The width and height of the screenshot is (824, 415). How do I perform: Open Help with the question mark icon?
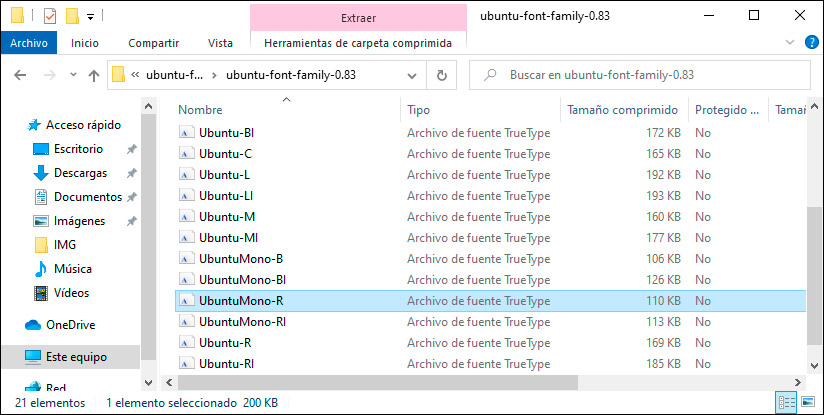(812, 43)
